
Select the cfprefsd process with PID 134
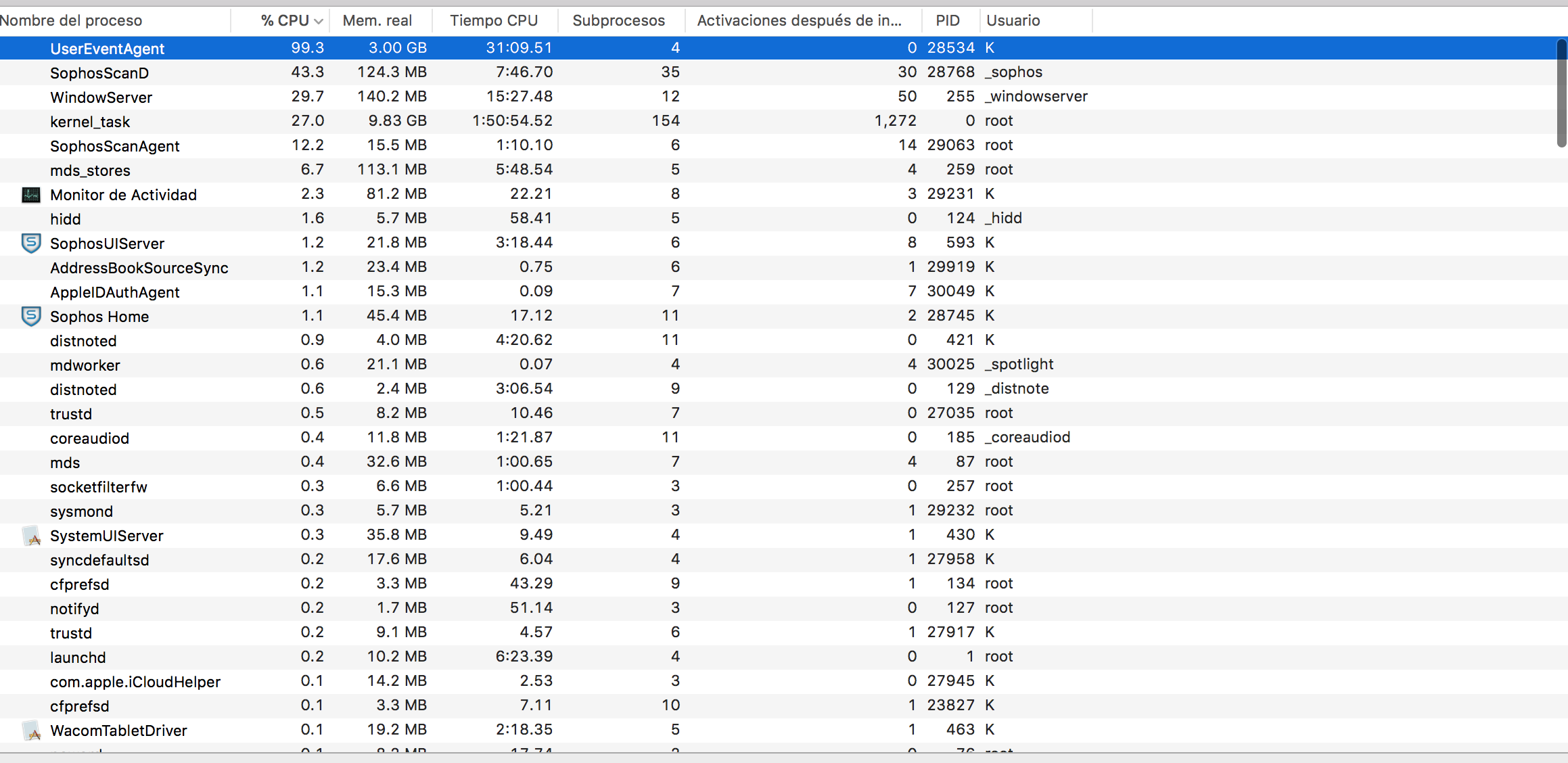tap(80, 584)
